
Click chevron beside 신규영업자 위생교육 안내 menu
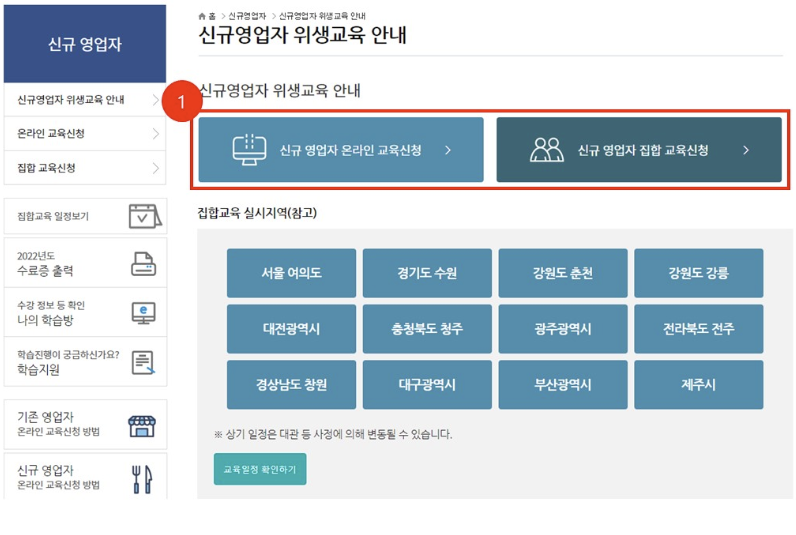tap(155, 100)
